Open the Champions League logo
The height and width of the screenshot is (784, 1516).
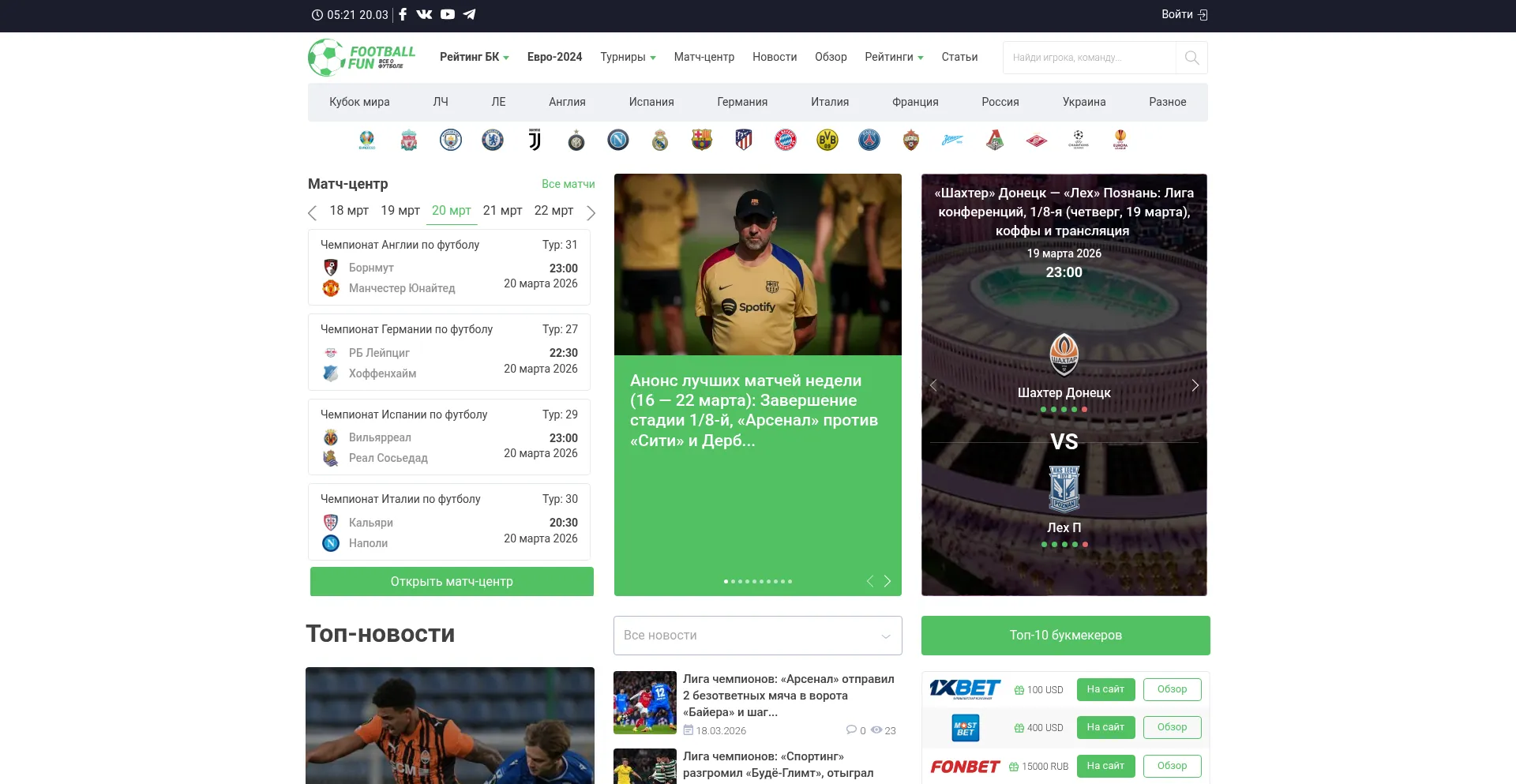pyautogui.click(x=1079, y=140)
